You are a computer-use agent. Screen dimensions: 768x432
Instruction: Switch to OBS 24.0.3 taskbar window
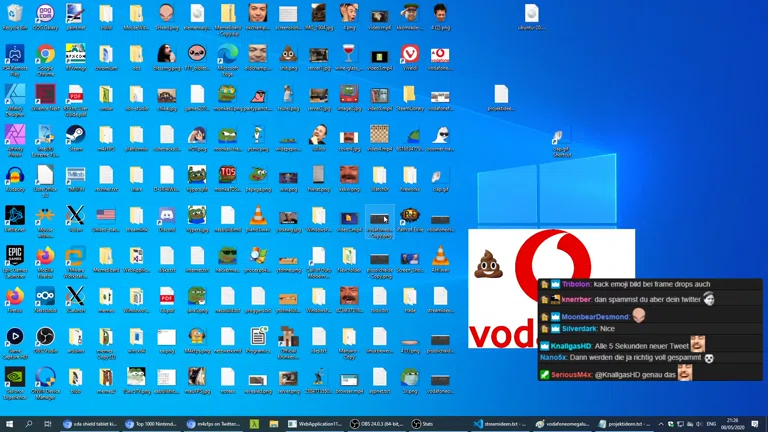(x=379, y=424)
